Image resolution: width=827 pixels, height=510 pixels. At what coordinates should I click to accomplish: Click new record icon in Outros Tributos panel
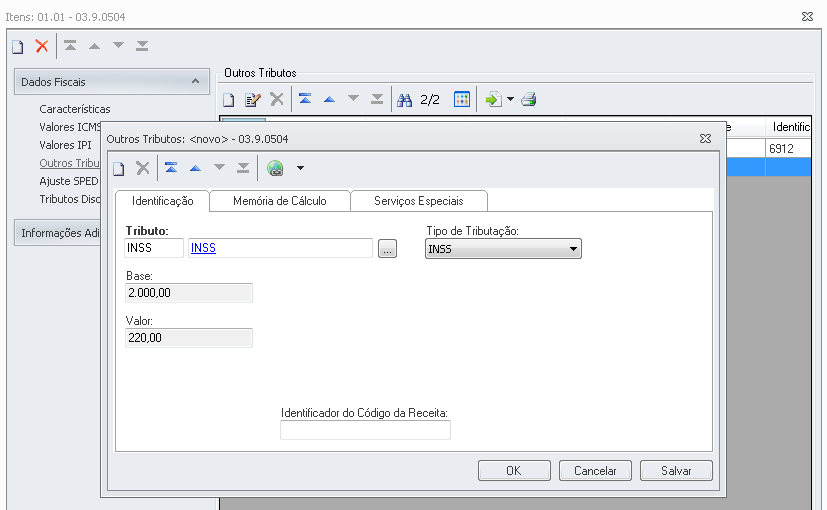tap(228, 99)
